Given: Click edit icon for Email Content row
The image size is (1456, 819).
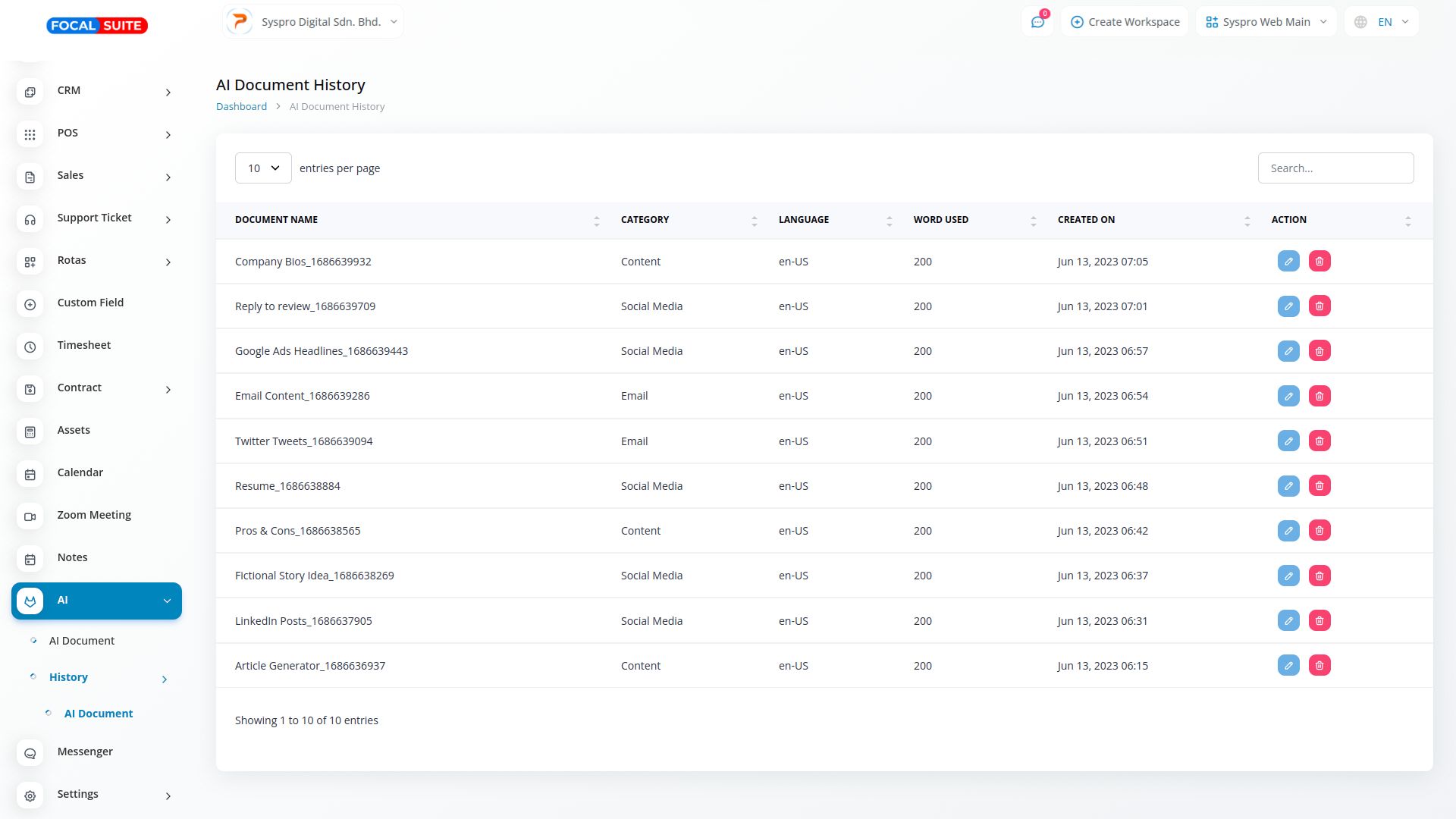Looking at the screenshot, I should coord(1288,396).
